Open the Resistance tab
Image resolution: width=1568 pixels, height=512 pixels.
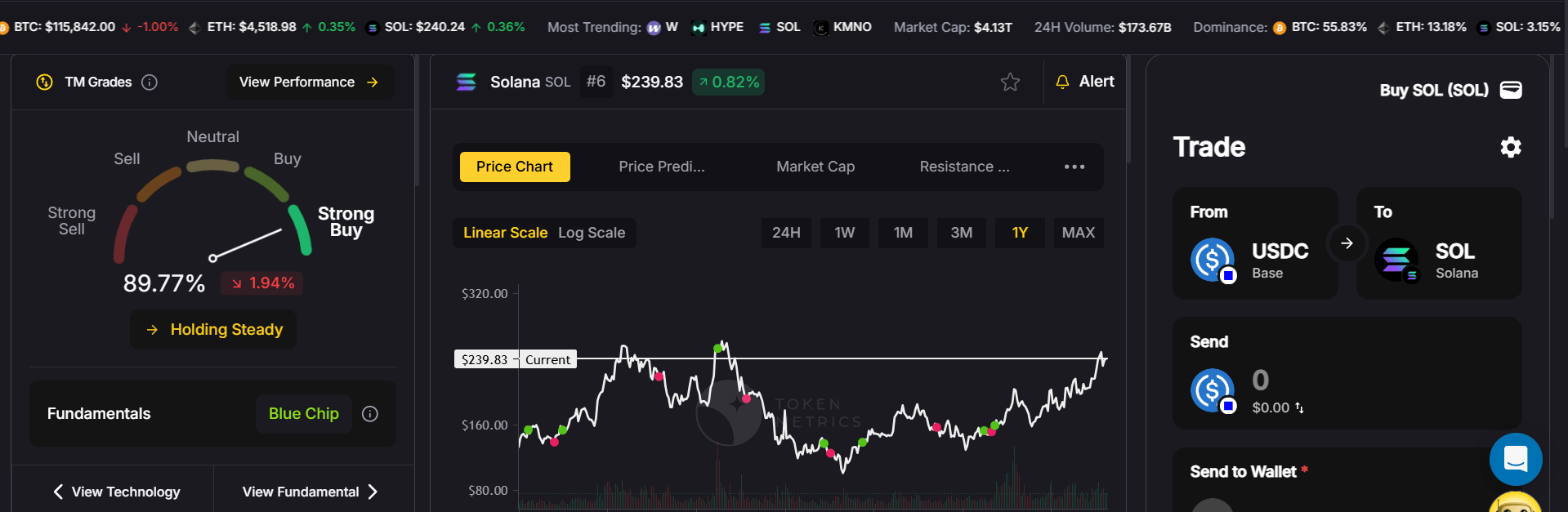click(x=965, y=167)
